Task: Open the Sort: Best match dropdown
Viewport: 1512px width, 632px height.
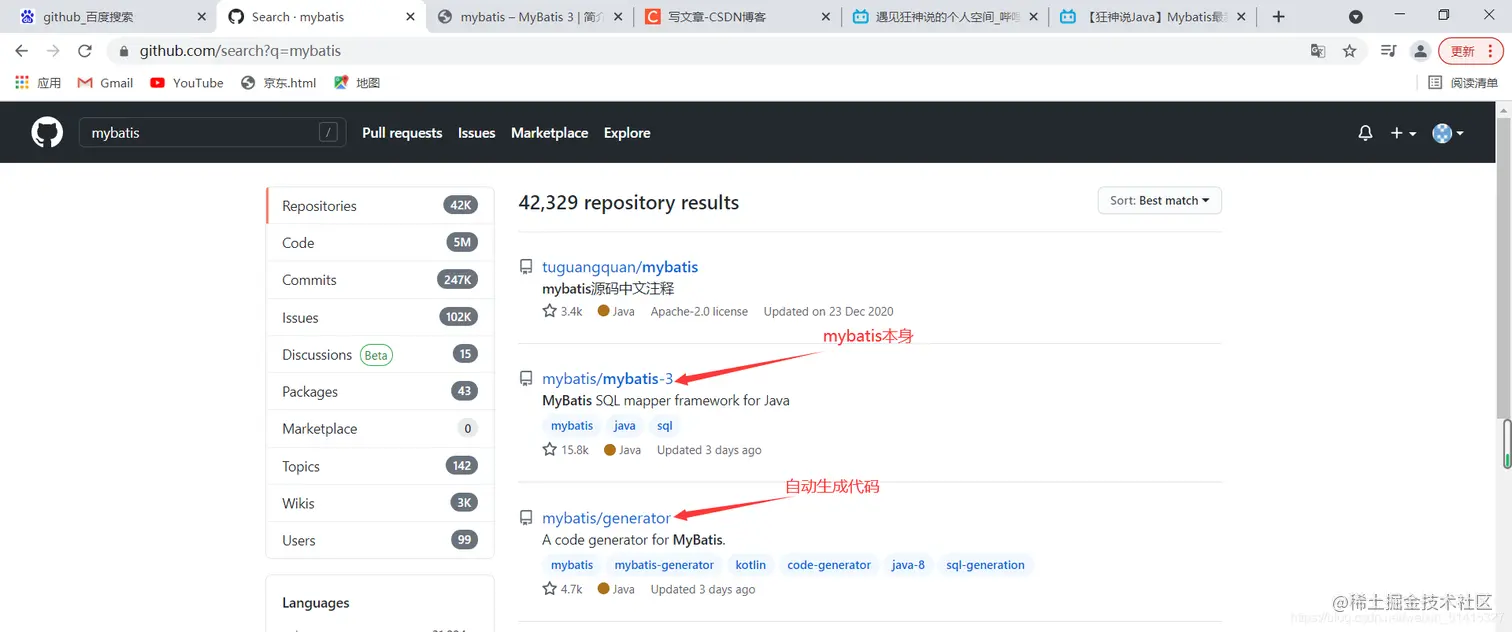Action: tap(1159, 201)
